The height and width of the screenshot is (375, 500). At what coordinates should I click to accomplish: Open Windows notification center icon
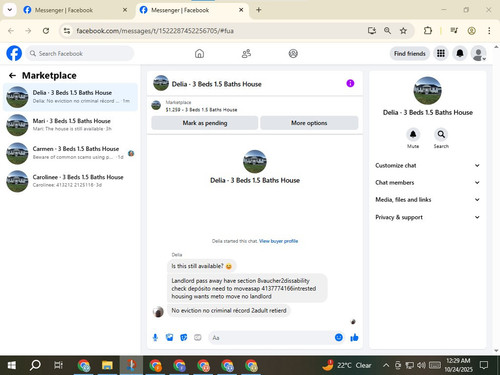(484, 365)
